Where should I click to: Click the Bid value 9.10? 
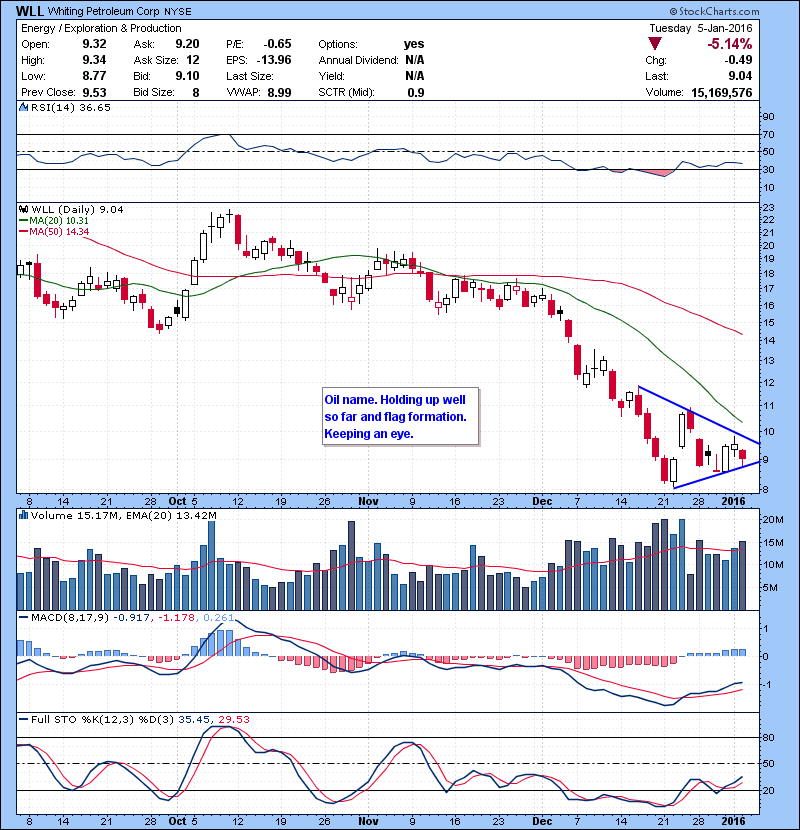pos(187,76)
